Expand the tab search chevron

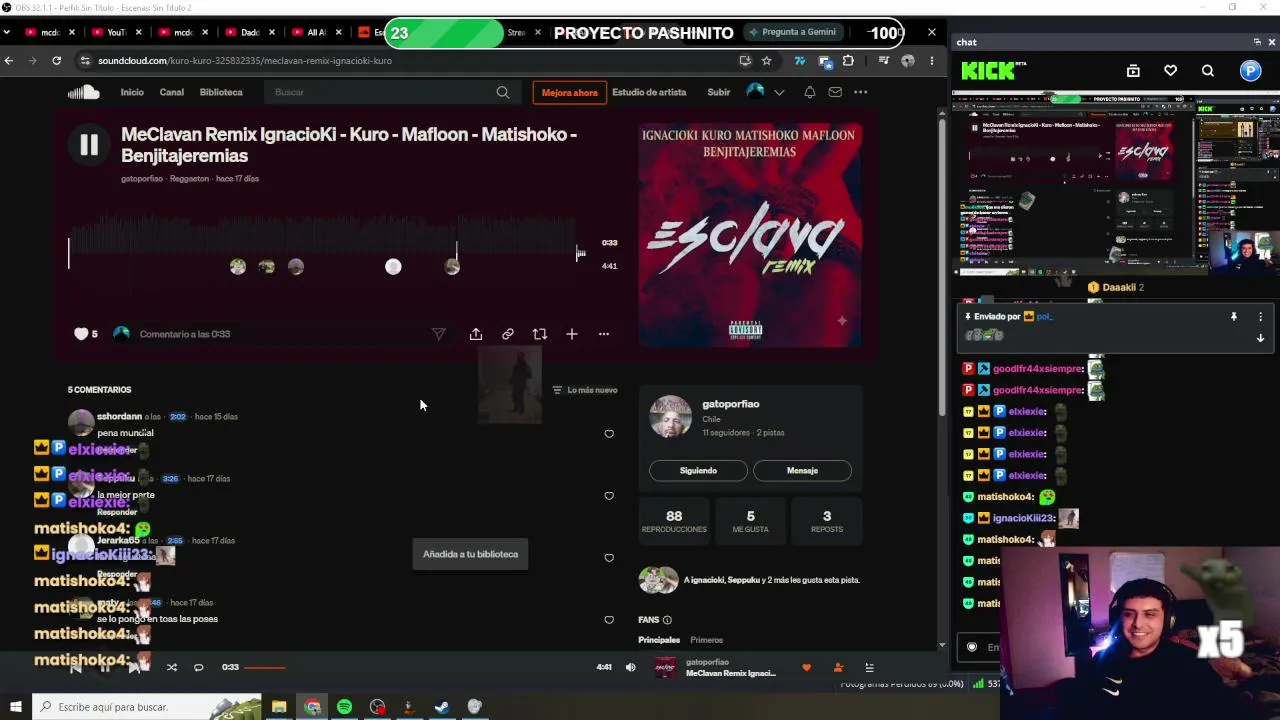coord(7,32)
